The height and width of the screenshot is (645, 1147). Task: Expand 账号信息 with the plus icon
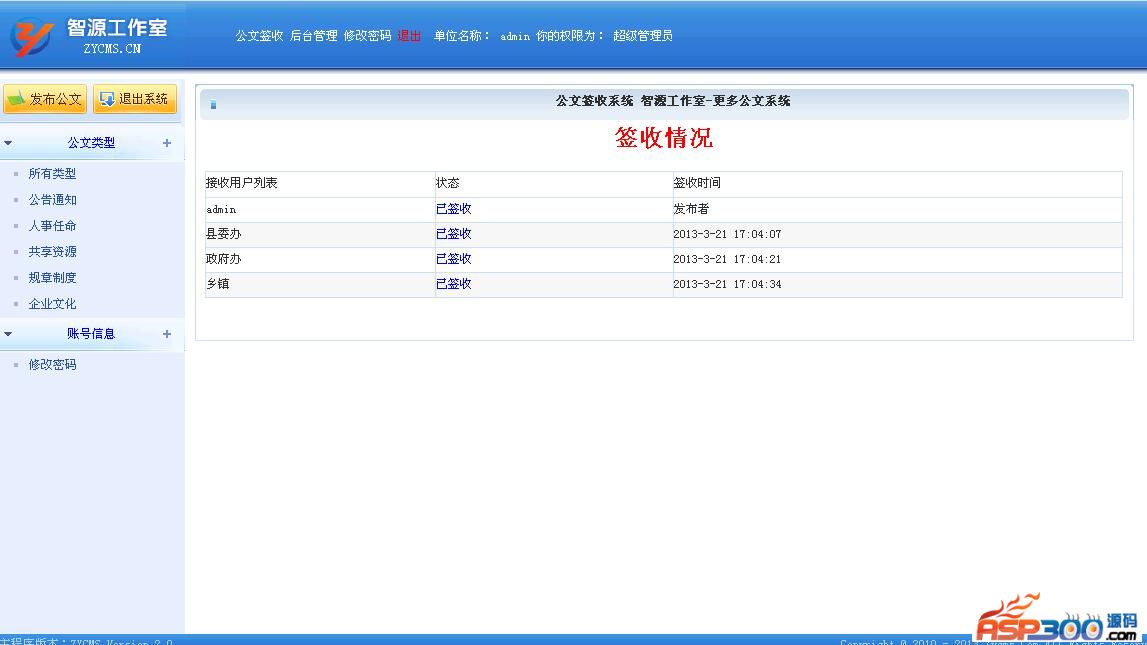coord(167,334)
